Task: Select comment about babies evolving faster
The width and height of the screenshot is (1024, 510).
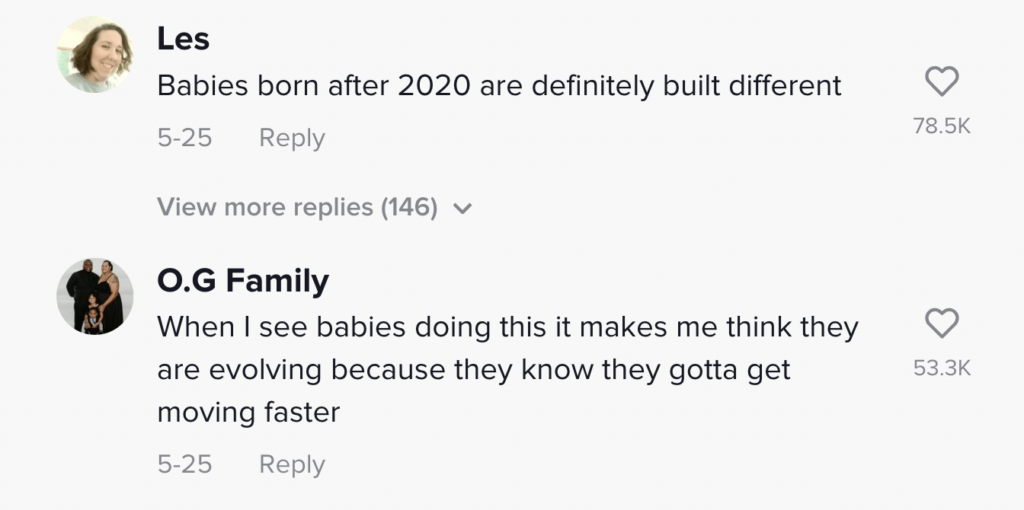Action: click(507, 370)
